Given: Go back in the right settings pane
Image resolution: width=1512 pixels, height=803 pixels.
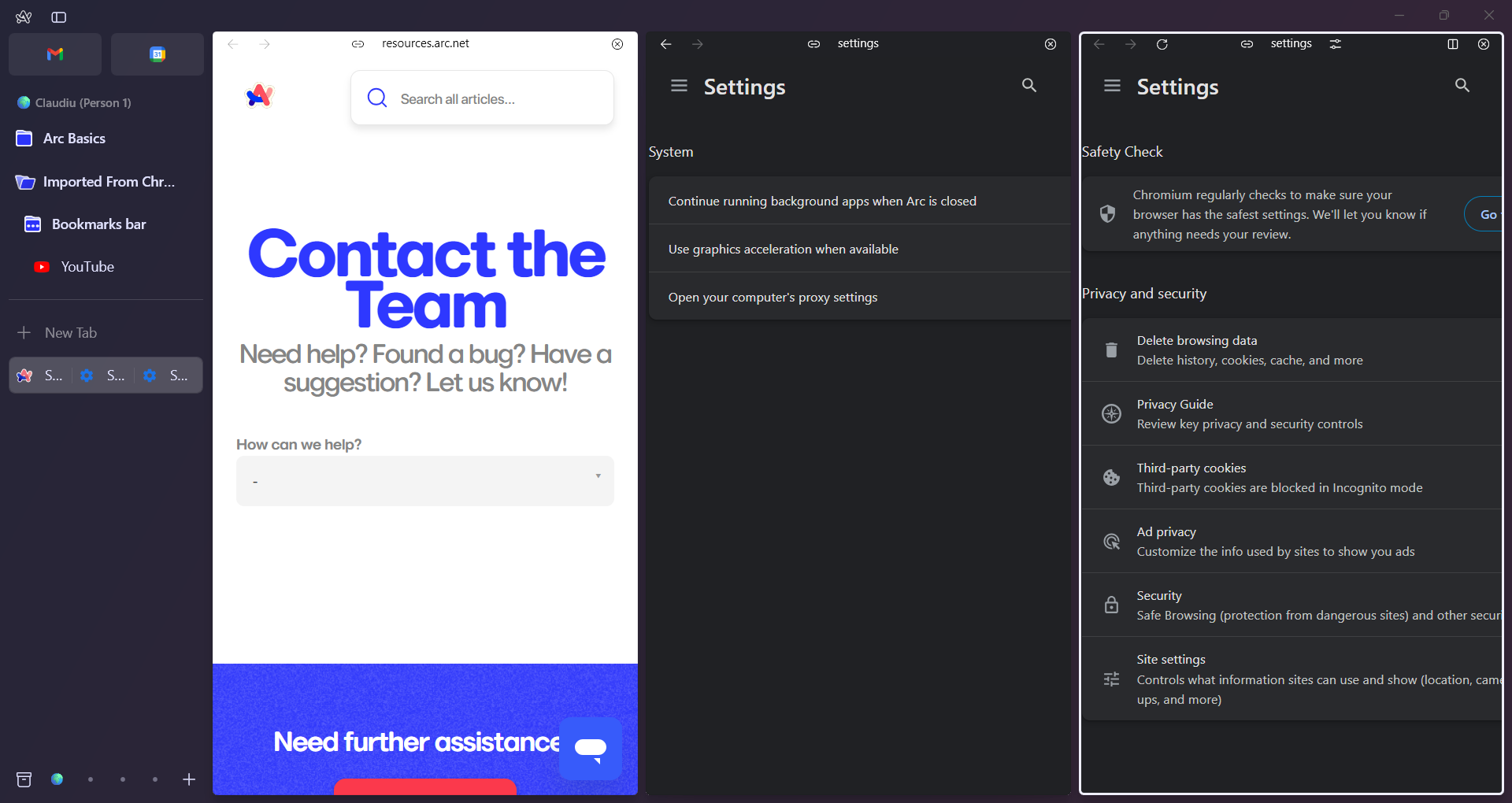Looking at the screenshot, I should tap(1099, 44).
